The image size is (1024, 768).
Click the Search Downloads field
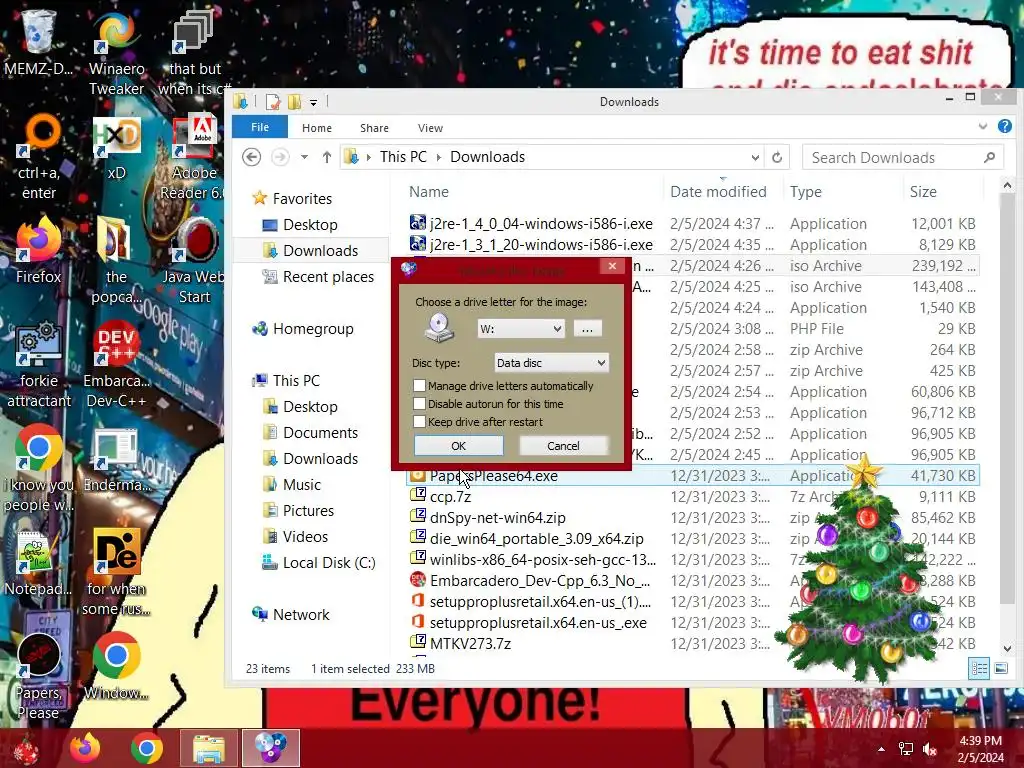[903, 157]
